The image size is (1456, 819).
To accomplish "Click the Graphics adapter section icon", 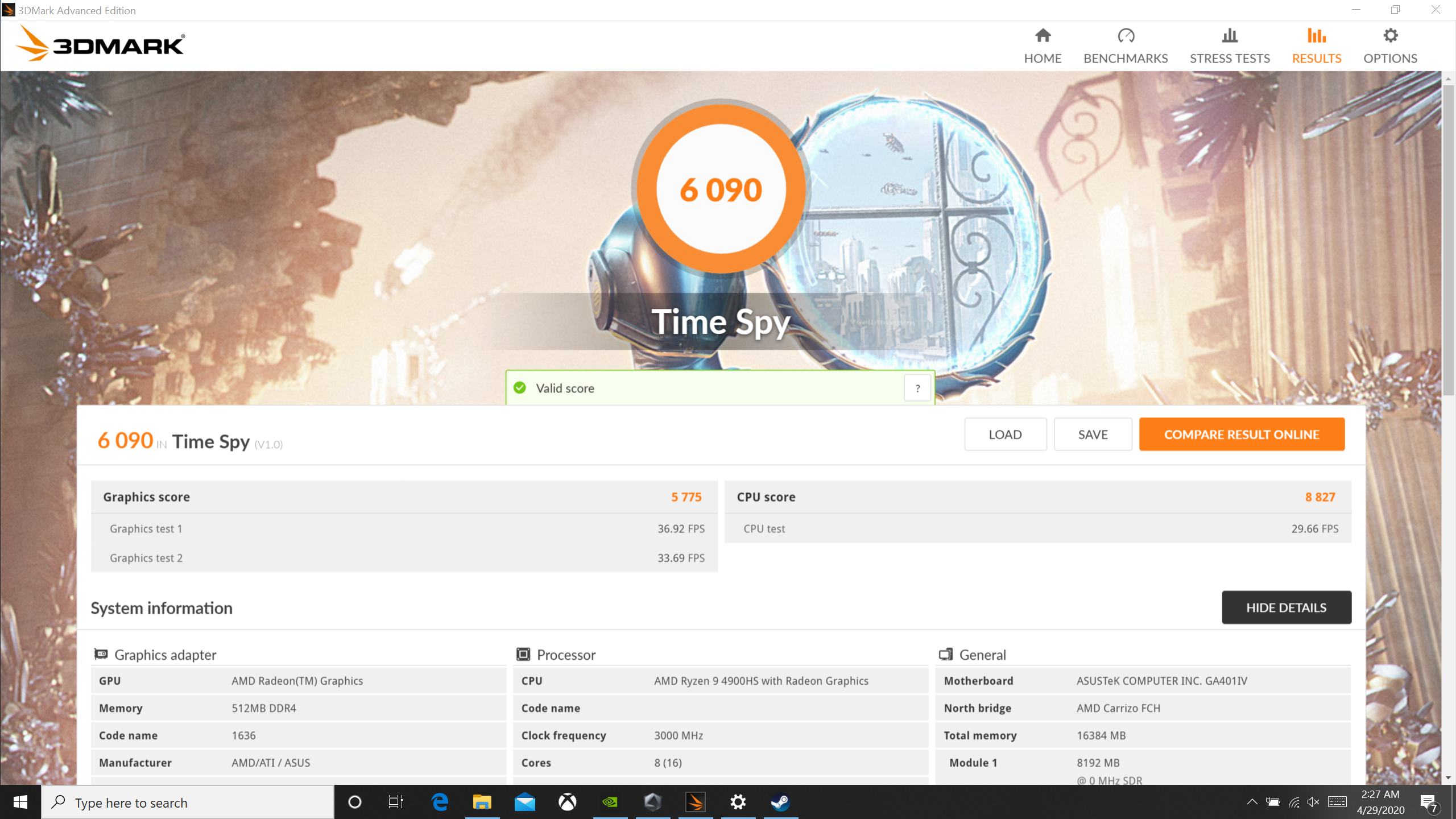I will [x=101, y=654].
